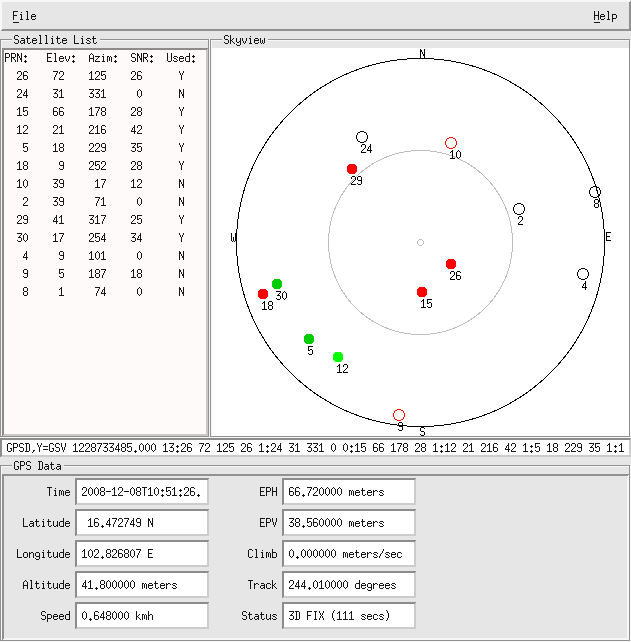631x642 pixels.
Task: Click the Azim: column header
Action: point(103,58)
